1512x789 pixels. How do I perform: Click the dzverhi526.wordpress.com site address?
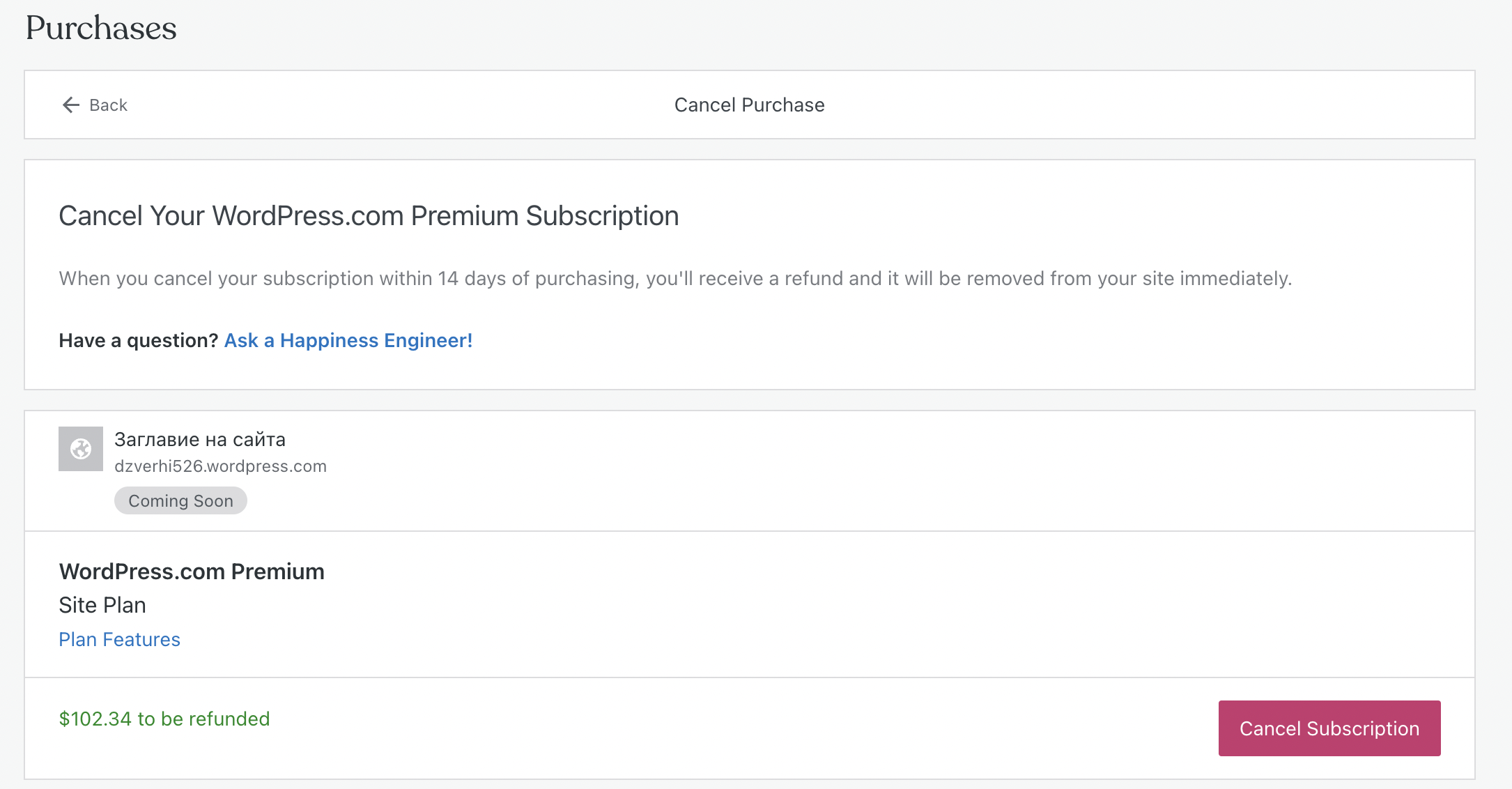tap(220, 466)
